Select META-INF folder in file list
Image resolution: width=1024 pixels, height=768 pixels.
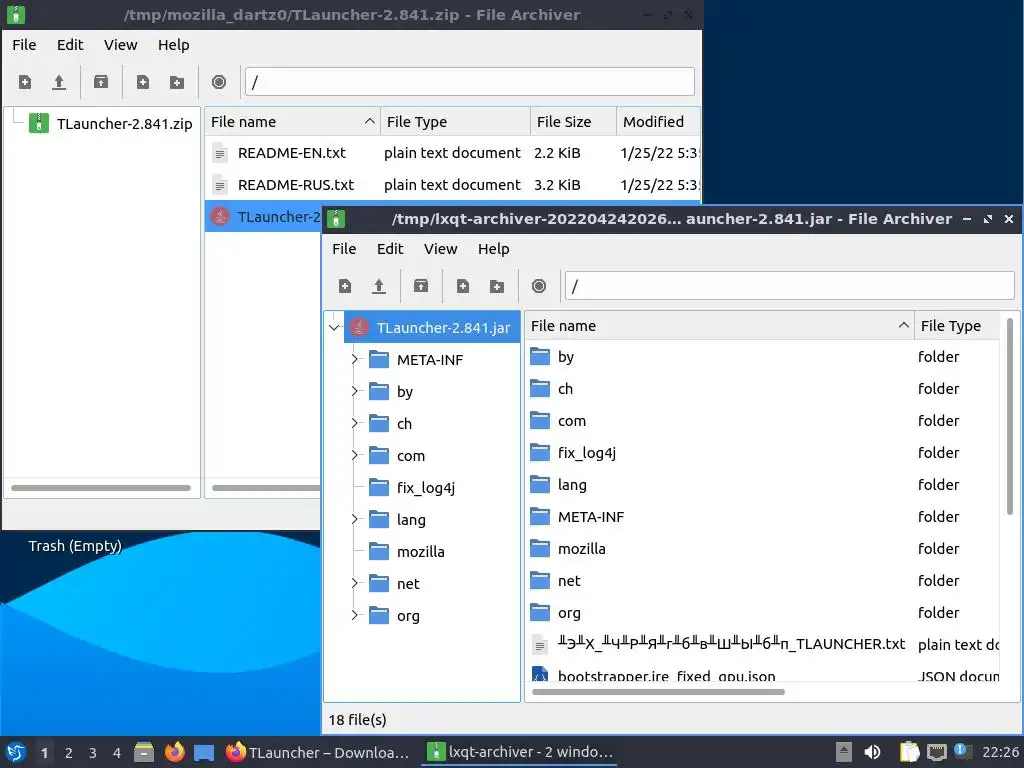(762, 517)
